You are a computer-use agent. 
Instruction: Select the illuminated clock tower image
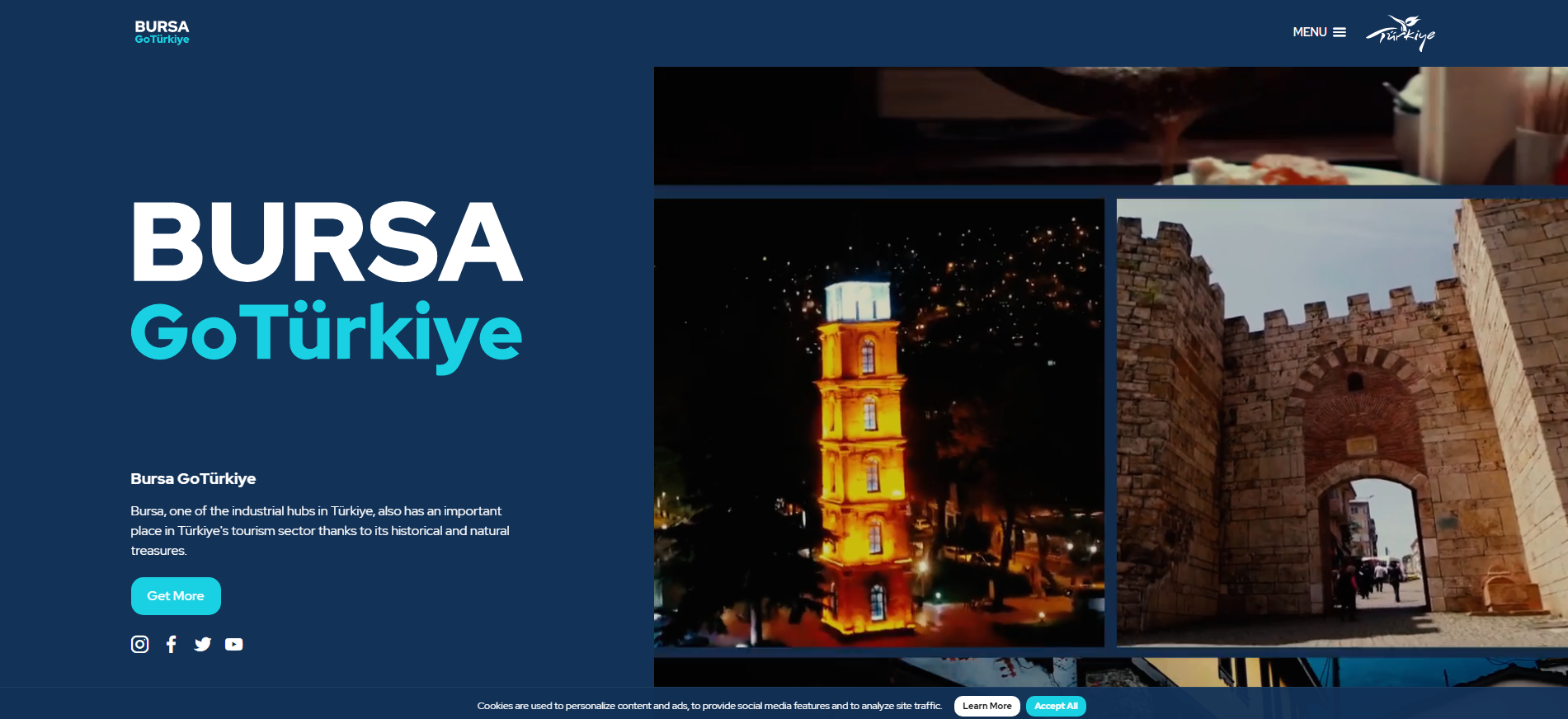coord(878,422)
